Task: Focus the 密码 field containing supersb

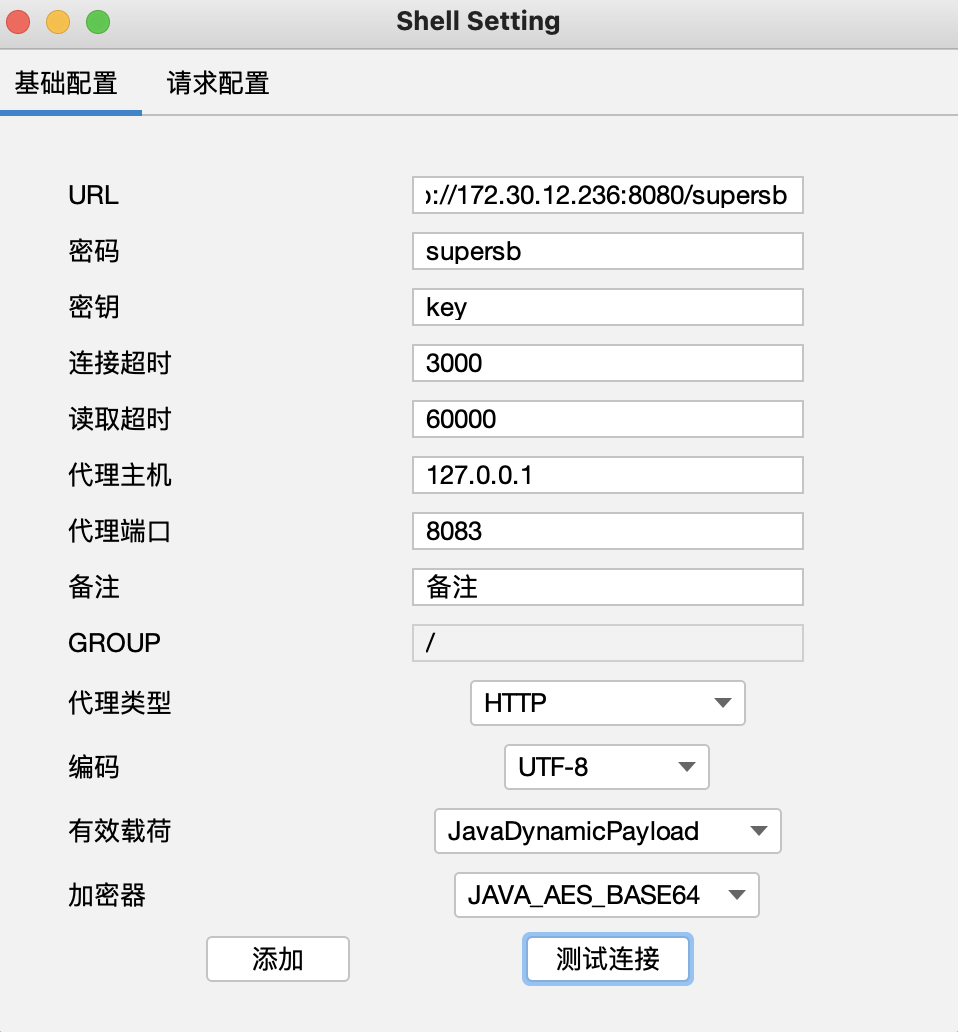Action: pos(607,252)
